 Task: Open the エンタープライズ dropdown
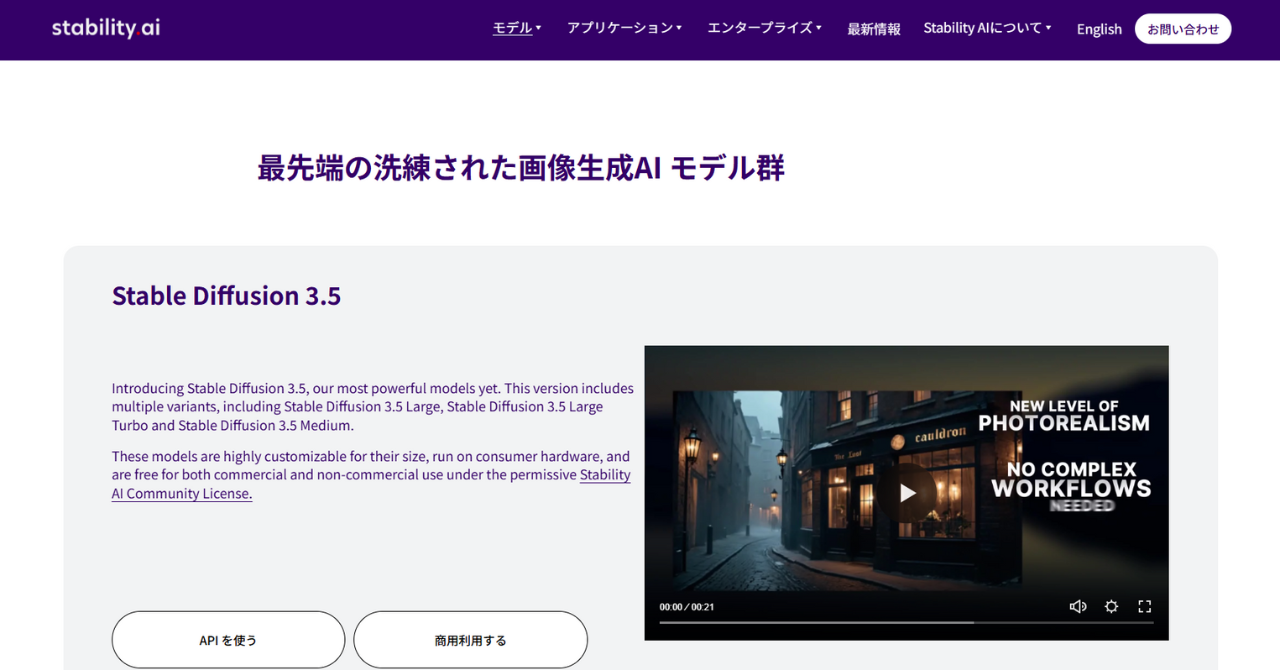[764, 28]
